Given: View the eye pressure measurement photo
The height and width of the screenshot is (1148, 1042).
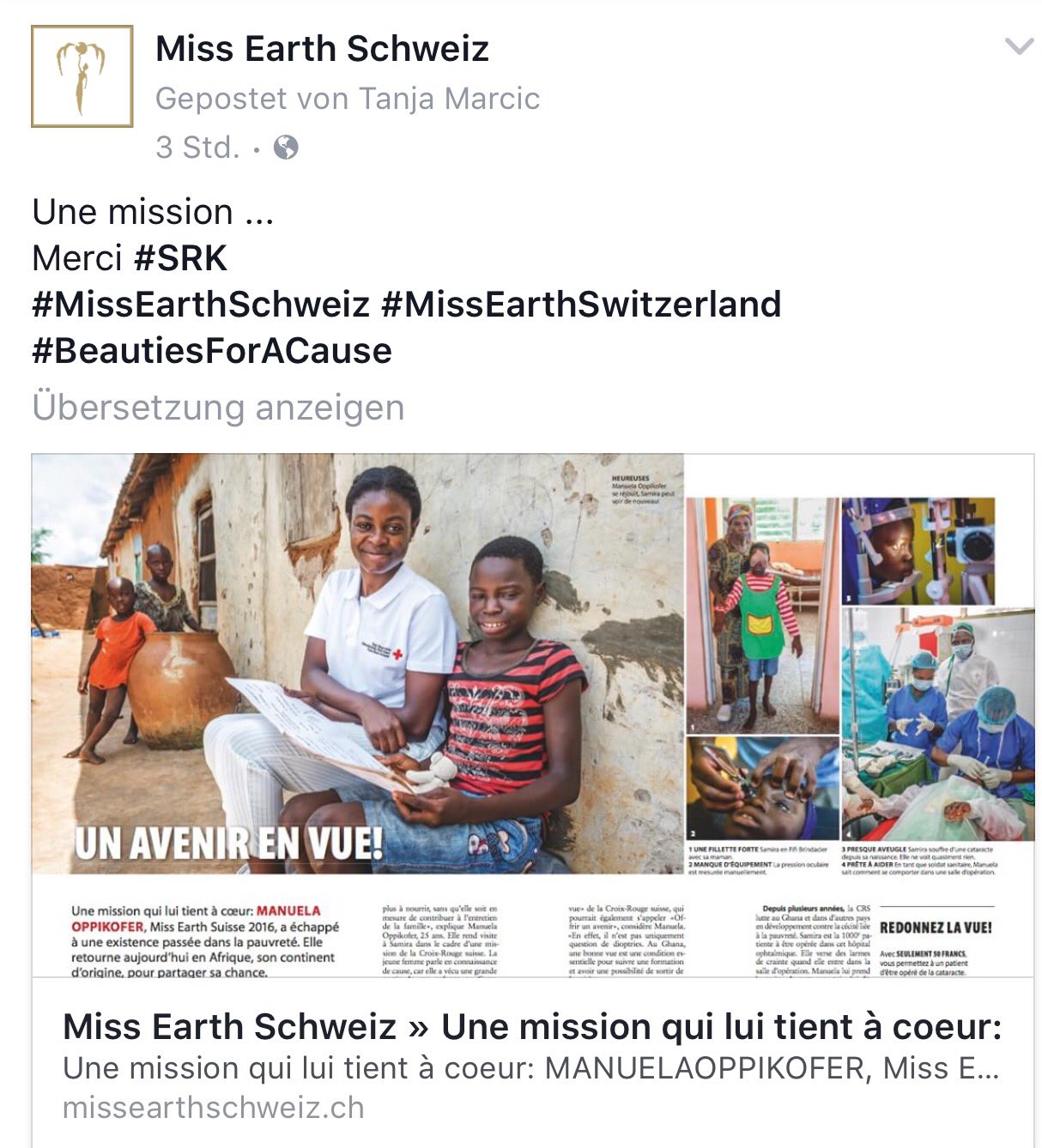Looking at the screenshot, I should click(x=762, y=788).
